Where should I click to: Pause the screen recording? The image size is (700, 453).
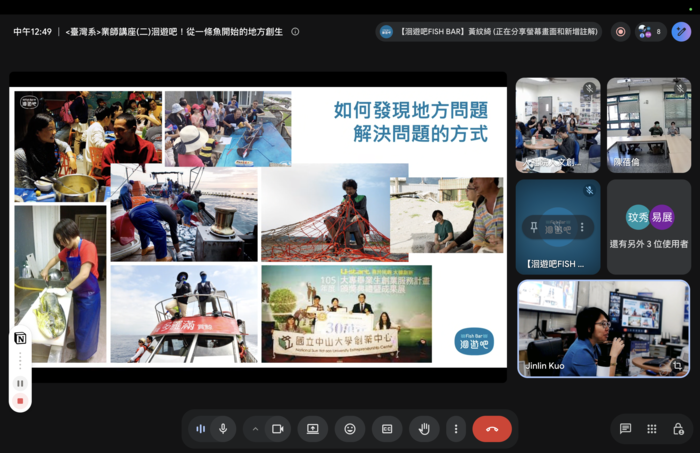click(x=20, y=383)
